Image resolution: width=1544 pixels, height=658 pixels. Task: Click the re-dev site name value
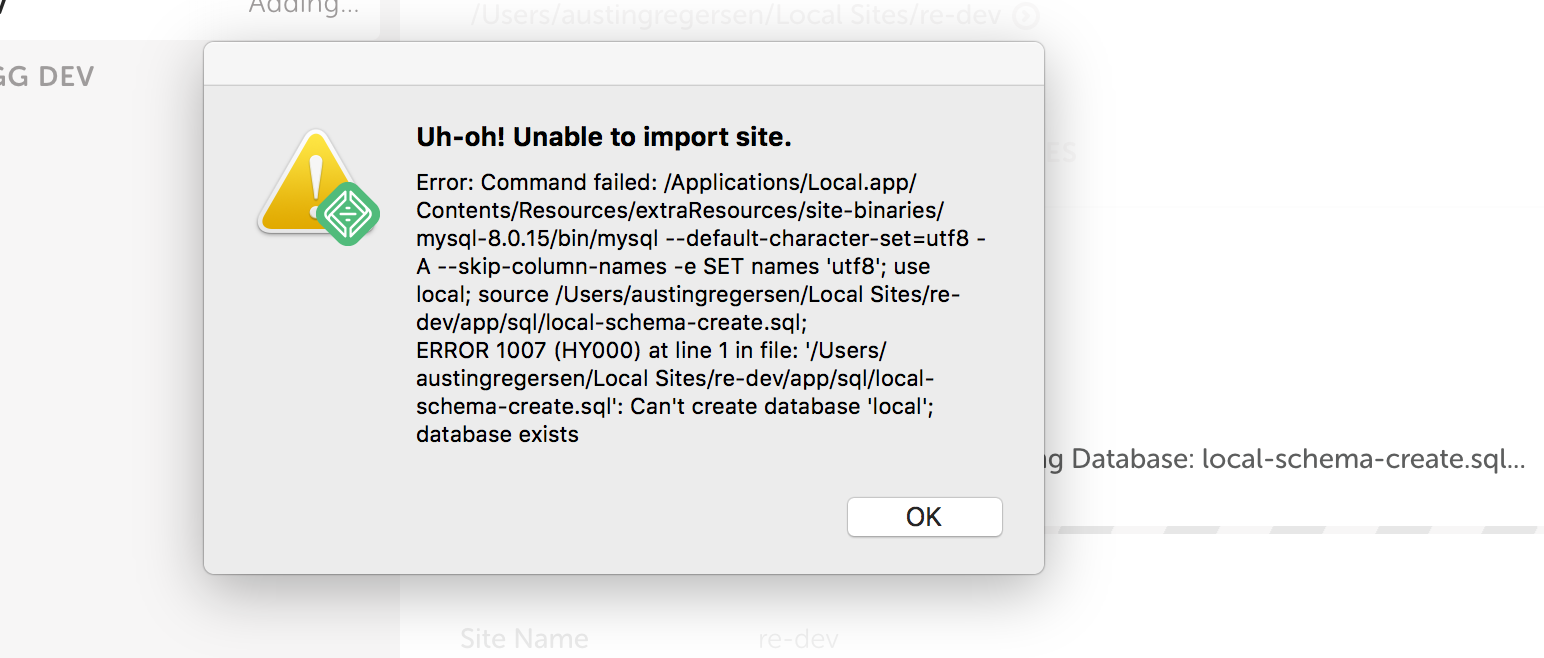click(x=798, y=638)
